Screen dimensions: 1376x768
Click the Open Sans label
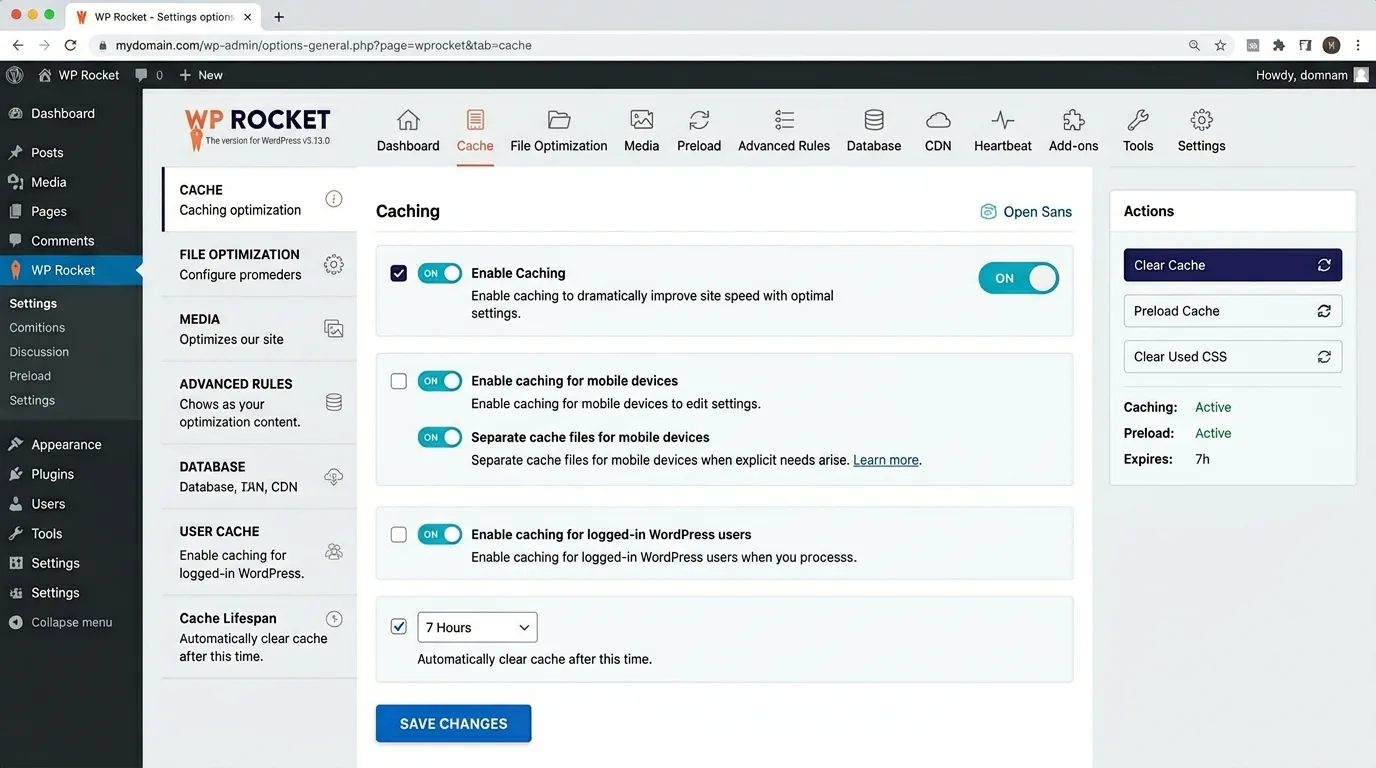click(1037, 212)
